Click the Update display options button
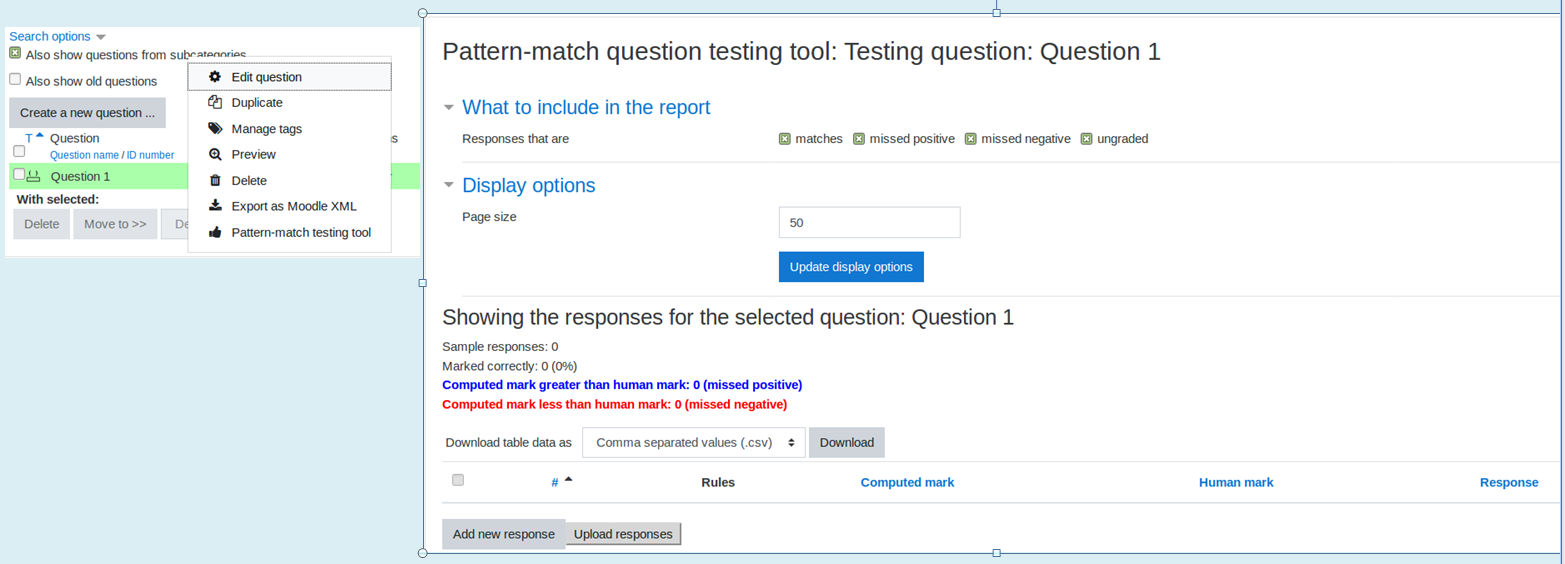1565x564 pixels. coord(851,267)
